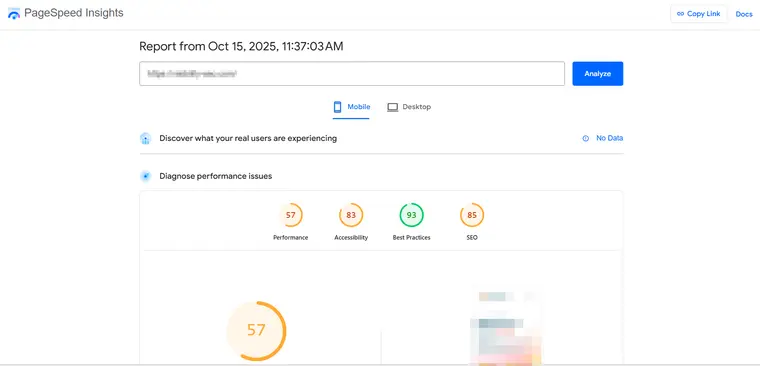This screenshot has height=366, width=760.
Task: Select the Performance score gauge 57
Action: tap(290, 215)
